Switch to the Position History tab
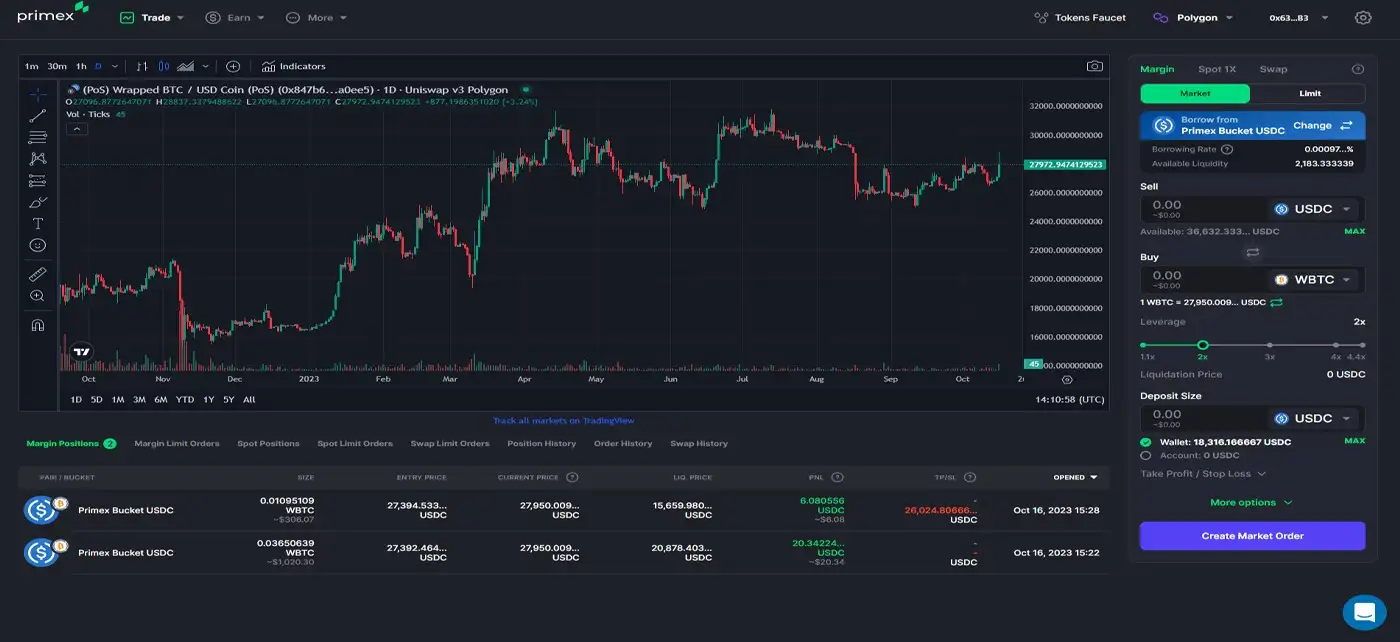1400x642 pixels. click(541, 443)
